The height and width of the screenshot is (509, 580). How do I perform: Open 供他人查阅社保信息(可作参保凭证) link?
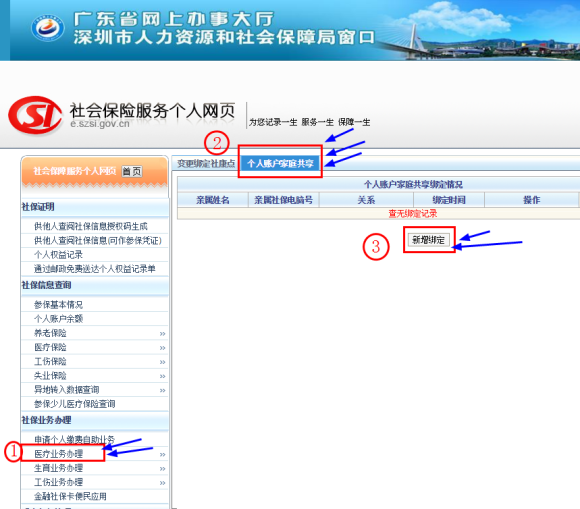[x=98, y=240]
